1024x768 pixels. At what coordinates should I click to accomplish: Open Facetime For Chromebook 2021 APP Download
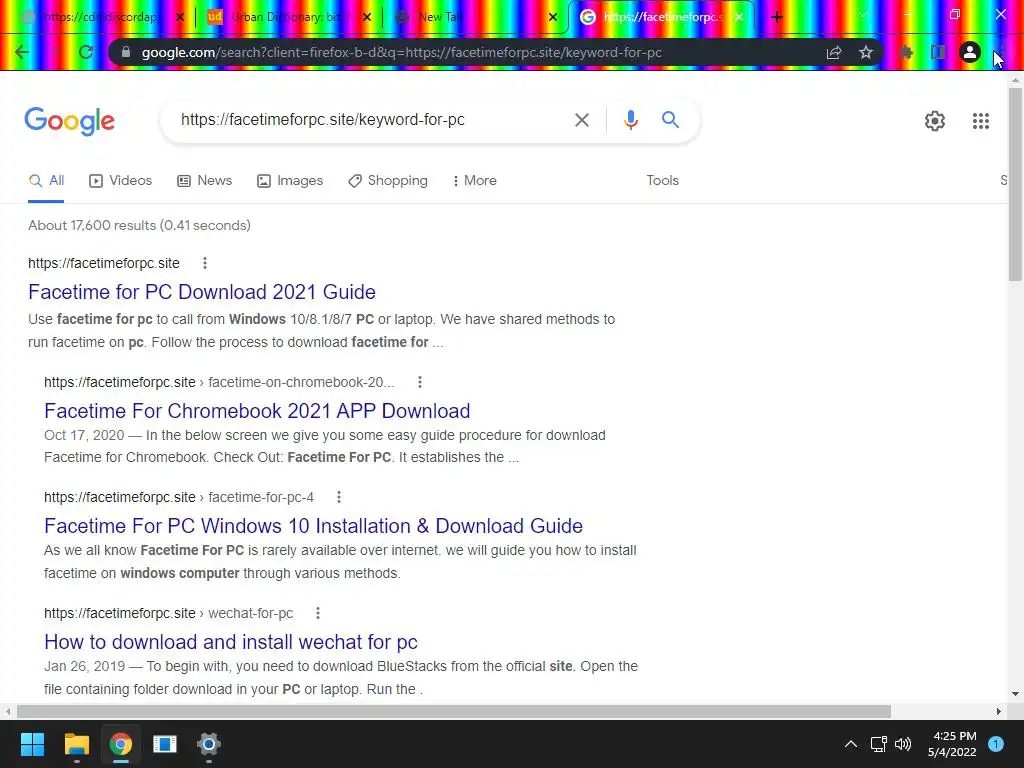point(257,411)
